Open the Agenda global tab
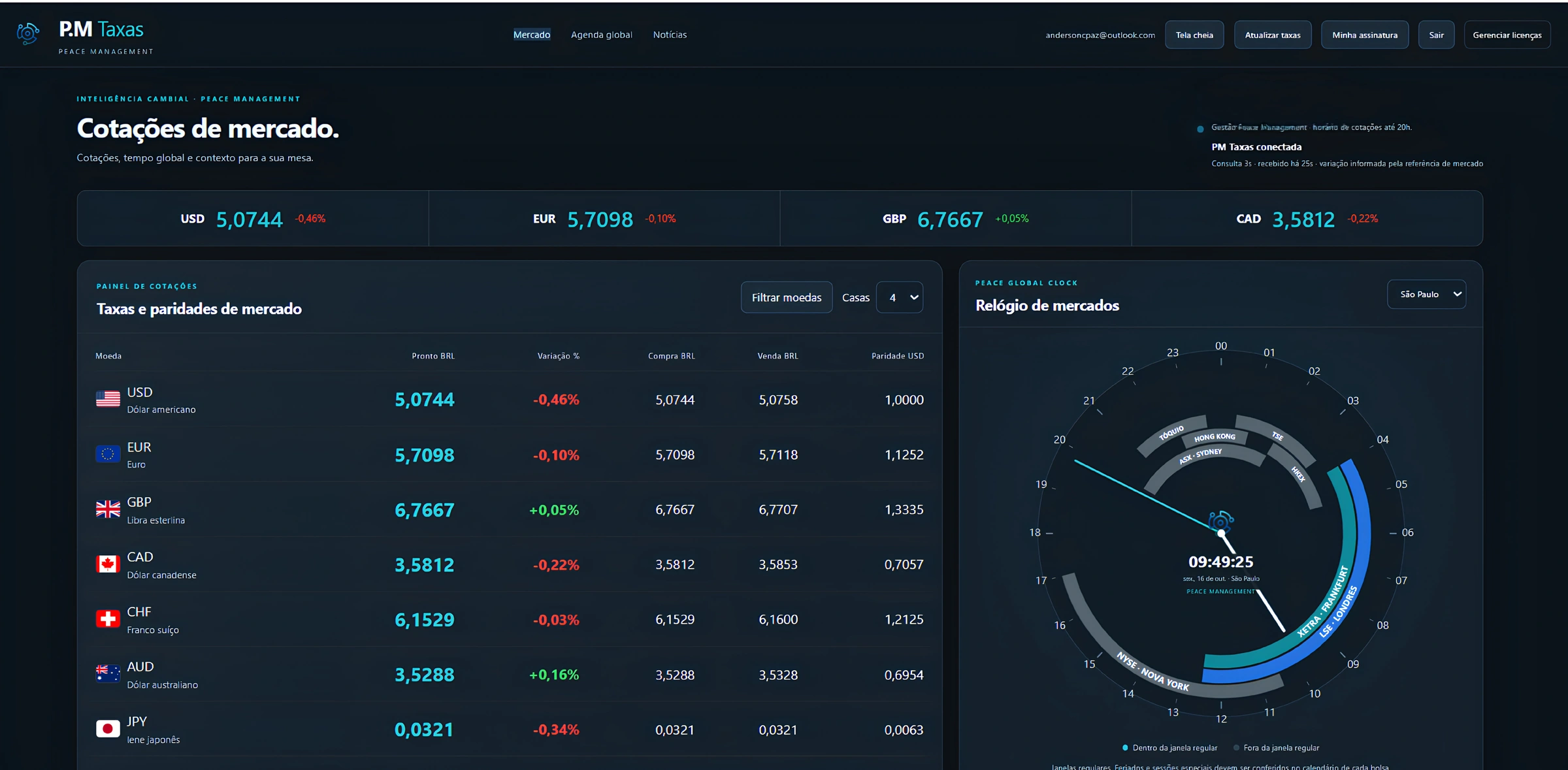 [602, 35]
